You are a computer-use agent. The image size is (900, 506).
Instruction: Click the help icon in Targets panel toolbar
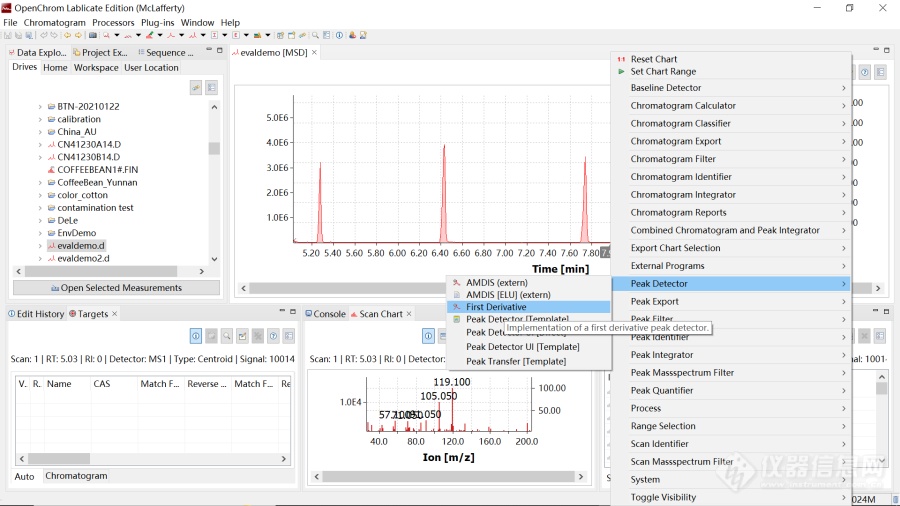pos(273,336)
